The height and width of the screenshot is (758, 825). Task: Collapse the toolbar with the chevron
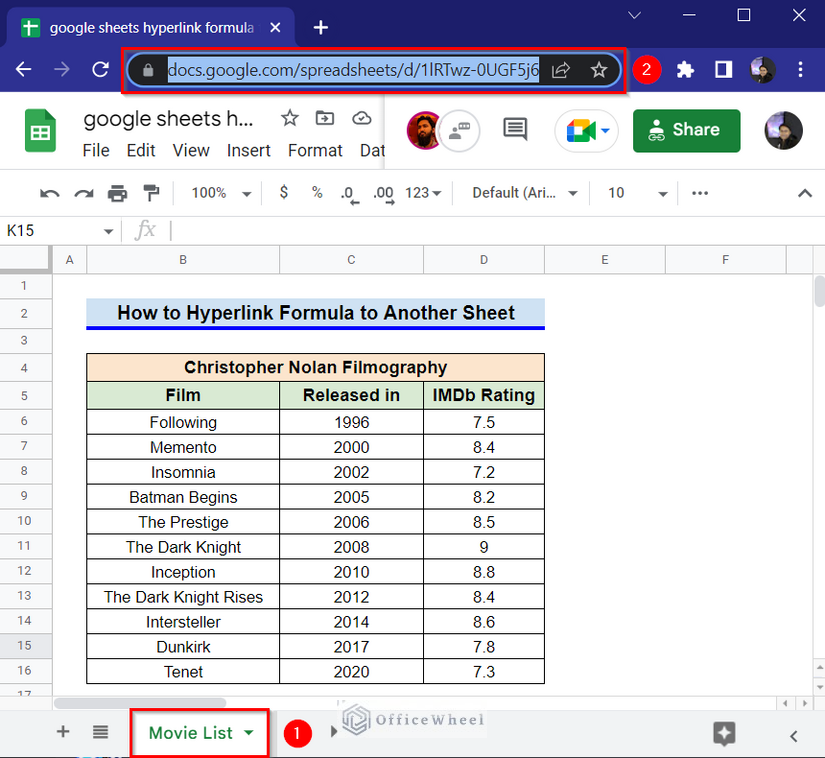pyautogui.click(x=805, y=193)
